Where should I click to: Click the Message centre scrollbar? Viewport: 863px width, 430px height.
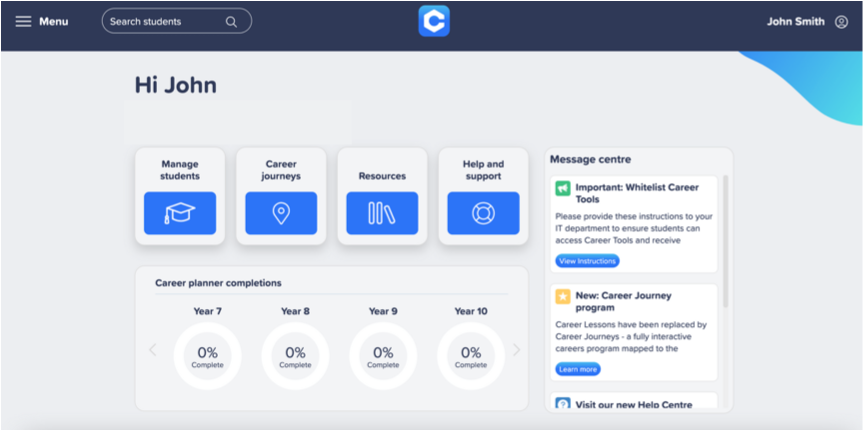point(725,241)
